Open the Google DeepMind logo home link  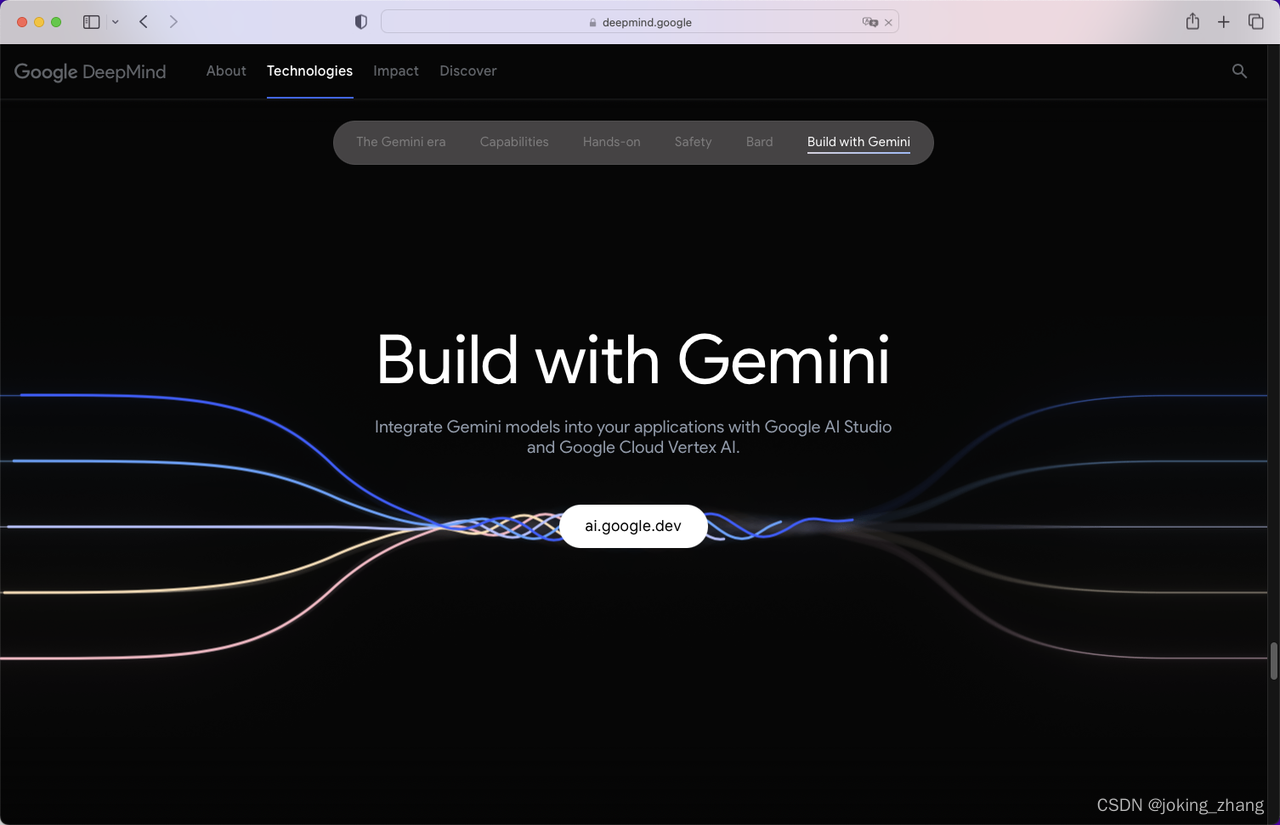coord(90,71)
